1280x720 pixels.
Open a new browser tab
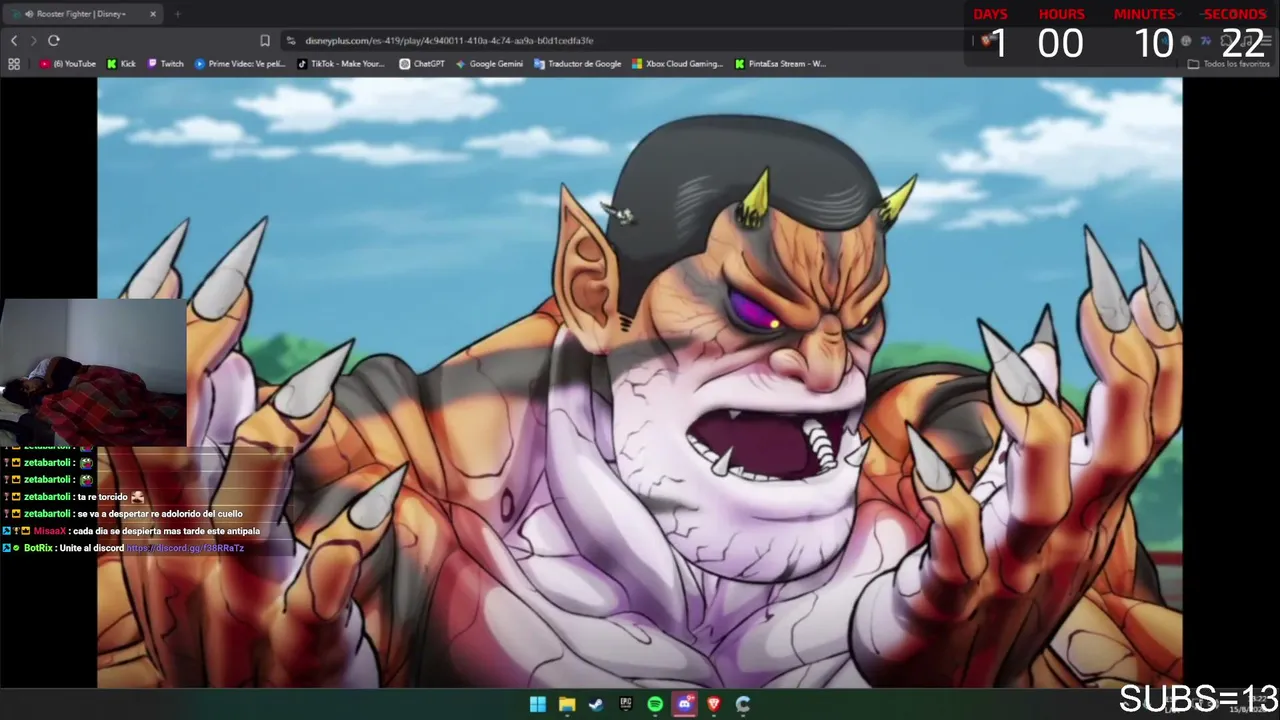point(177,14)
